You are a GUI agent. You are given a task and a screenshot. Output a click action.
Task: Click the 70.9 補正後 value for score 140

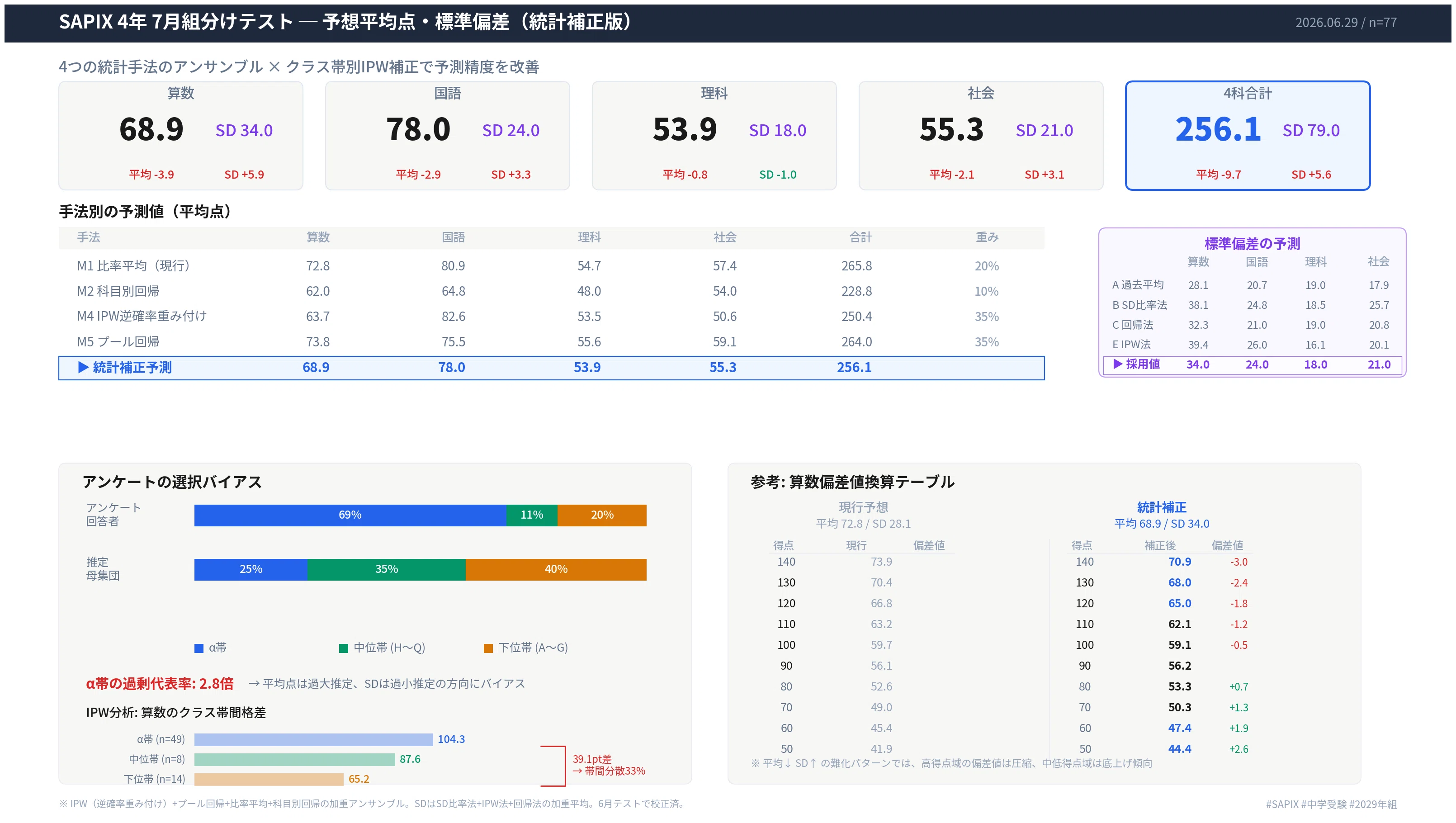click(1180, 562)
